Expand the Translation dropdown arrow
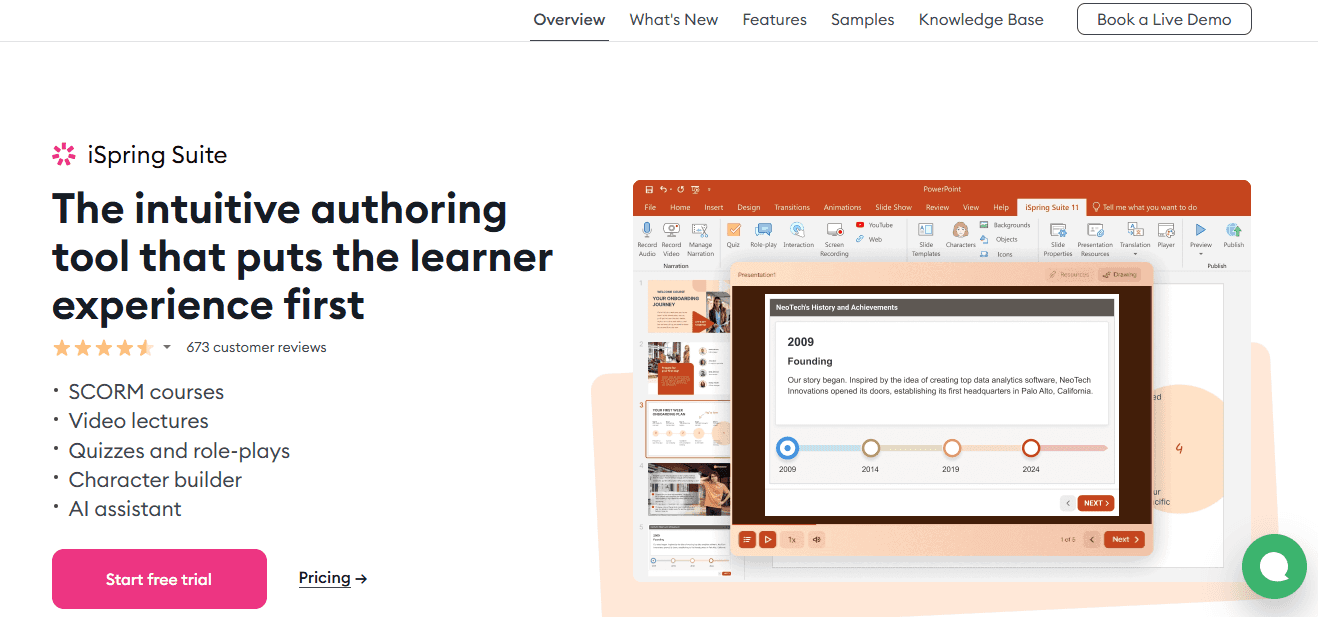 coord(1135,254)
